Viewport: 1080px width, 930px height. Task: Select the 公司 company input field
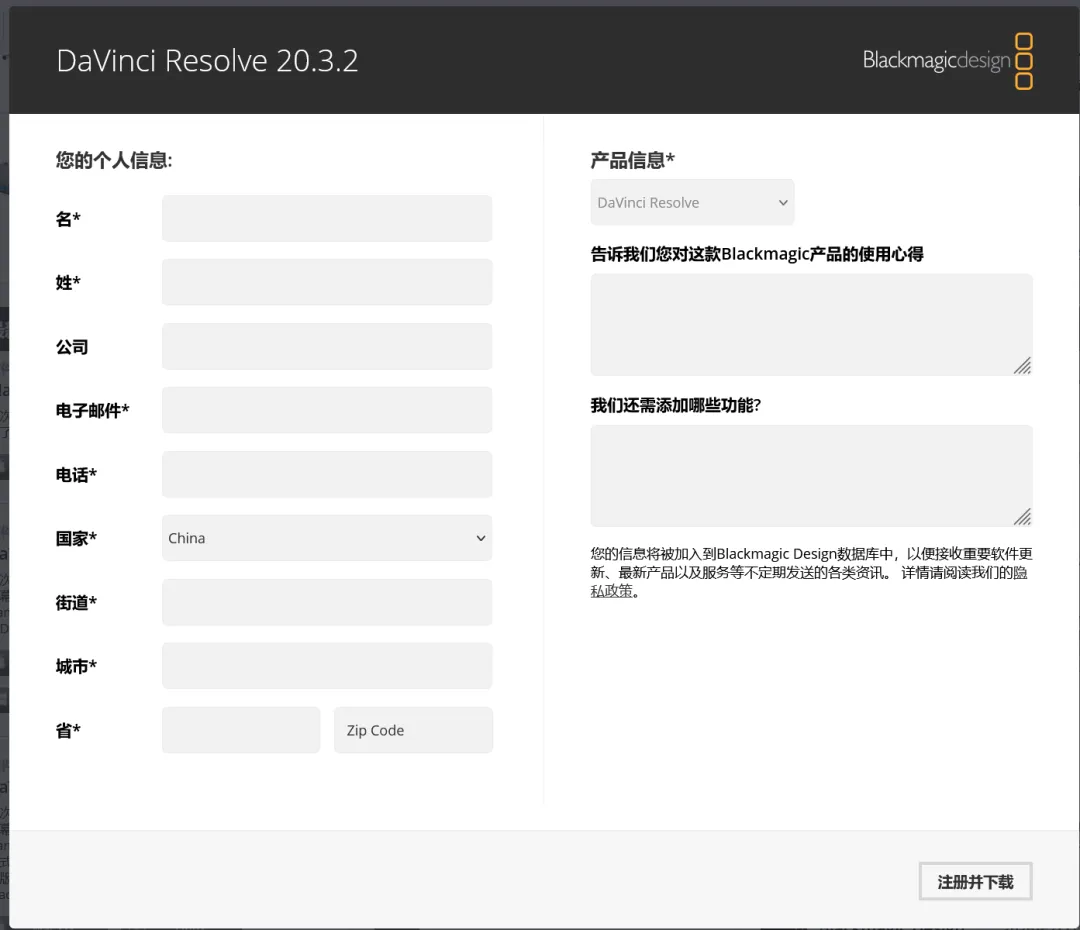pos(327,346)
